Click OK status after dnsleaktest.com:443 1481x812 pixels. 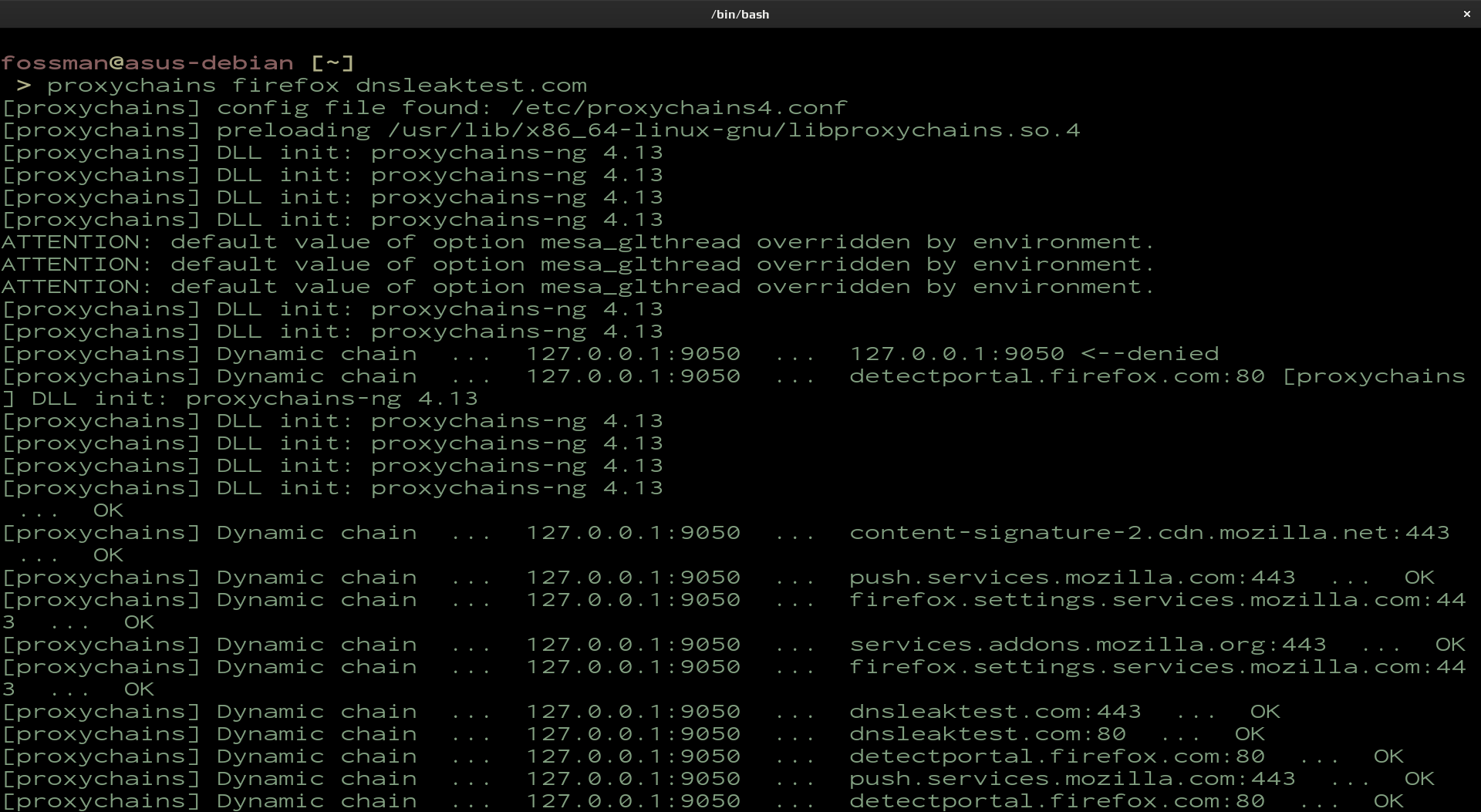pyautogui.click(x=1264, y=711)
